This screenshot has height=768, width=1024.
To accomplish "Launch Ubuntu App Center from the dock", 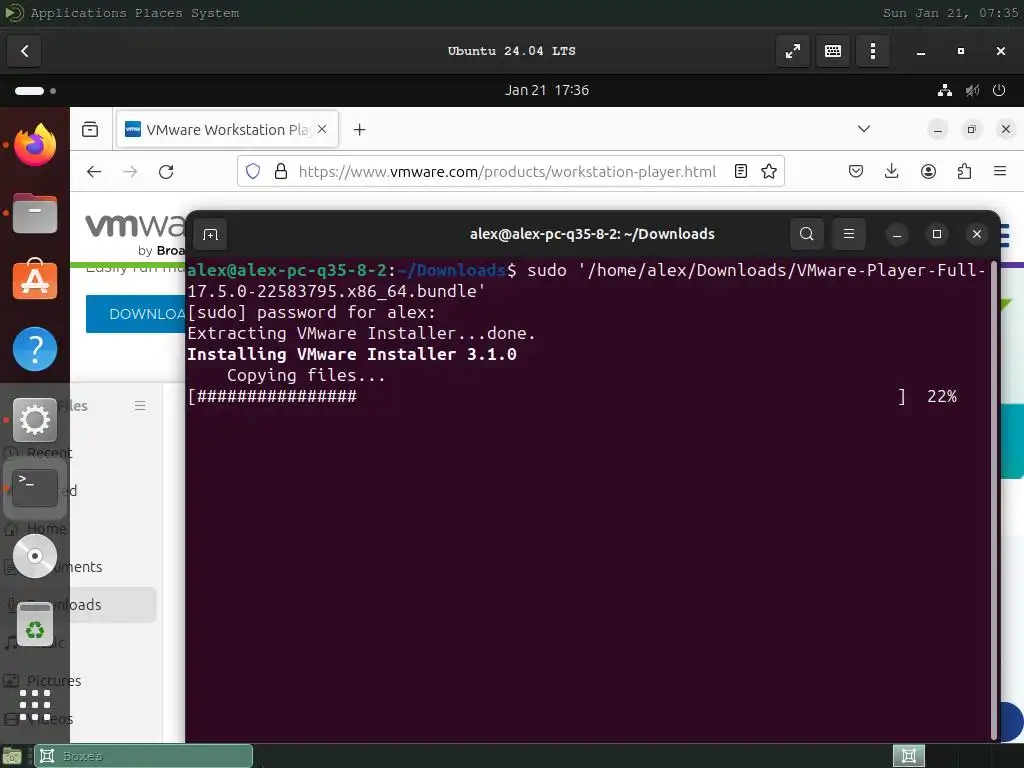I will pyautogui.click(x=35, y=280).
